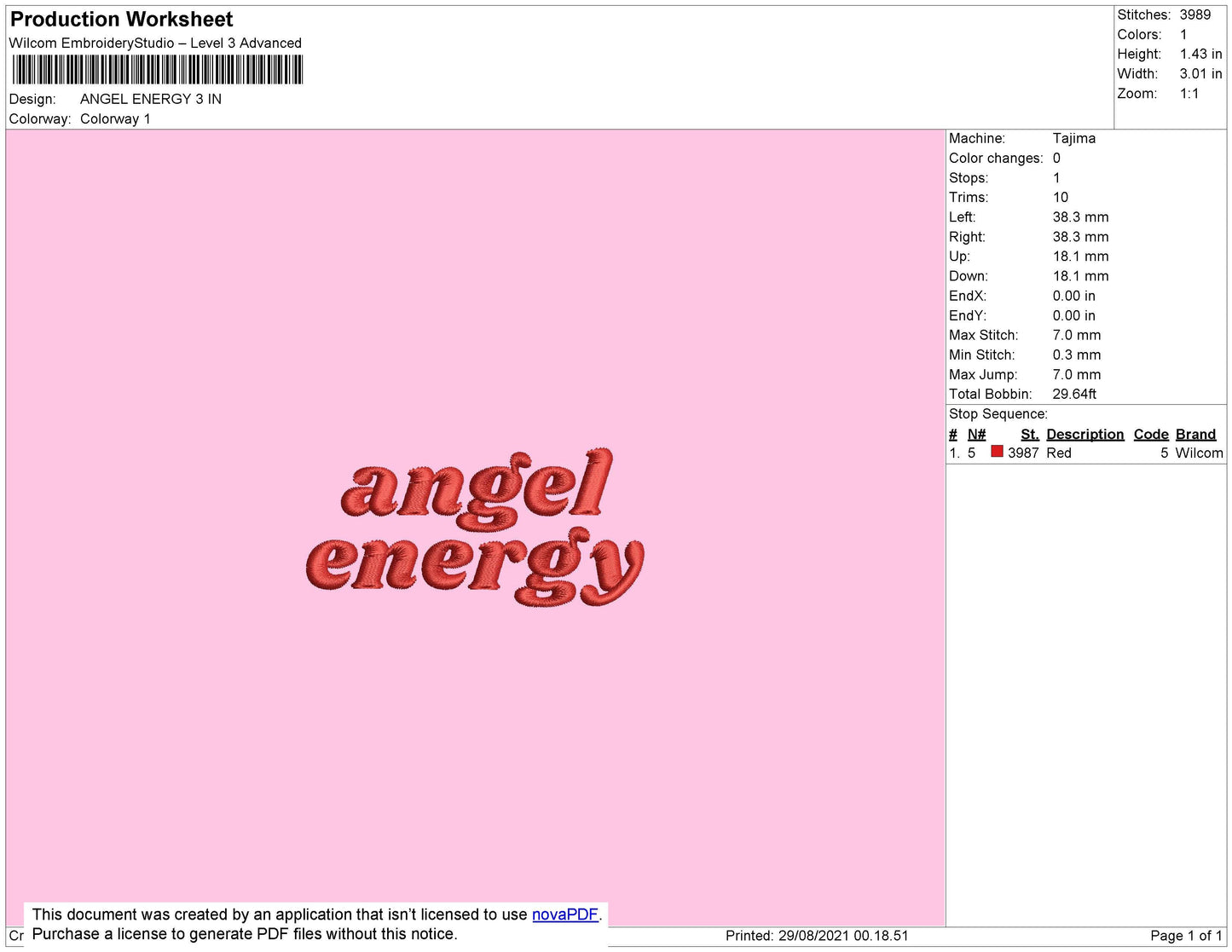Image resolution: width=1232 pixels, height=952 pixels.
Task: Click the 'Color changes:' label
Action: click(996, 159)
